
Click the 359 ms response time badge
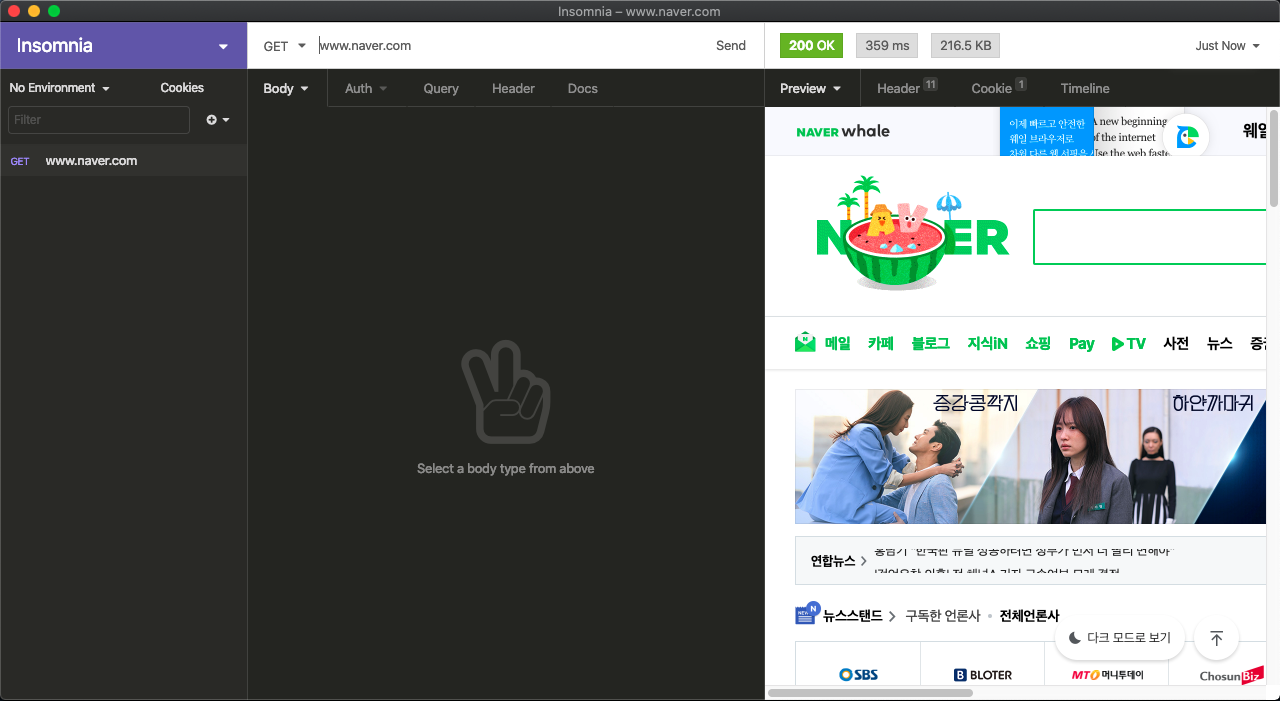(887, 46)
